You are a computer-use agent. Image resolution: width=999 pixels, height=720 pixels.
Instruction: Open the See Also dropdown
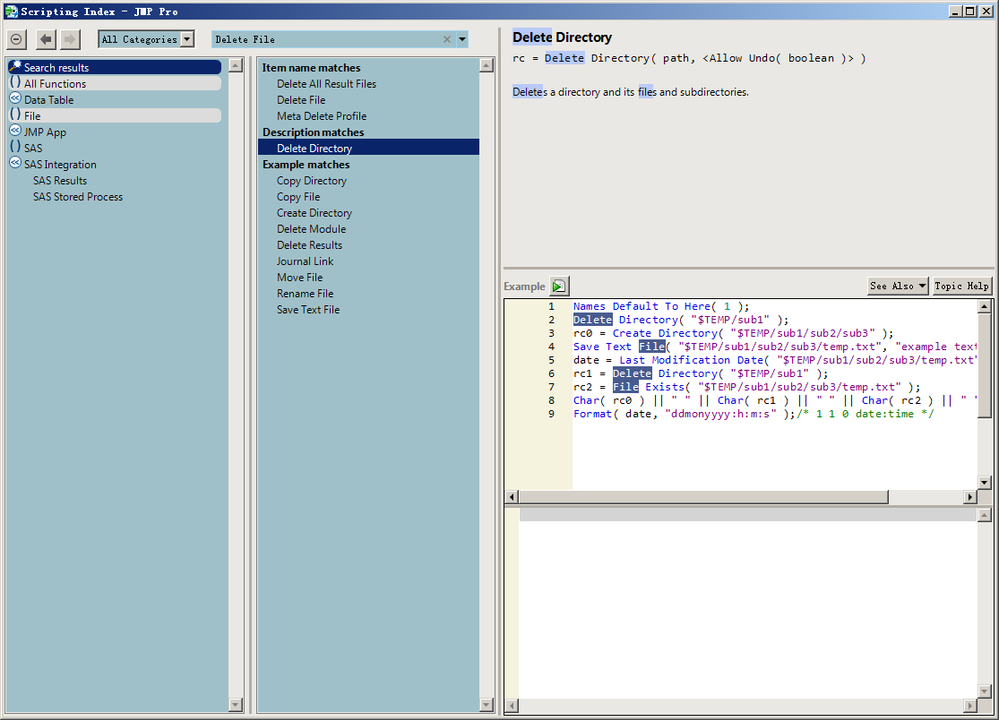pos(898,286)
